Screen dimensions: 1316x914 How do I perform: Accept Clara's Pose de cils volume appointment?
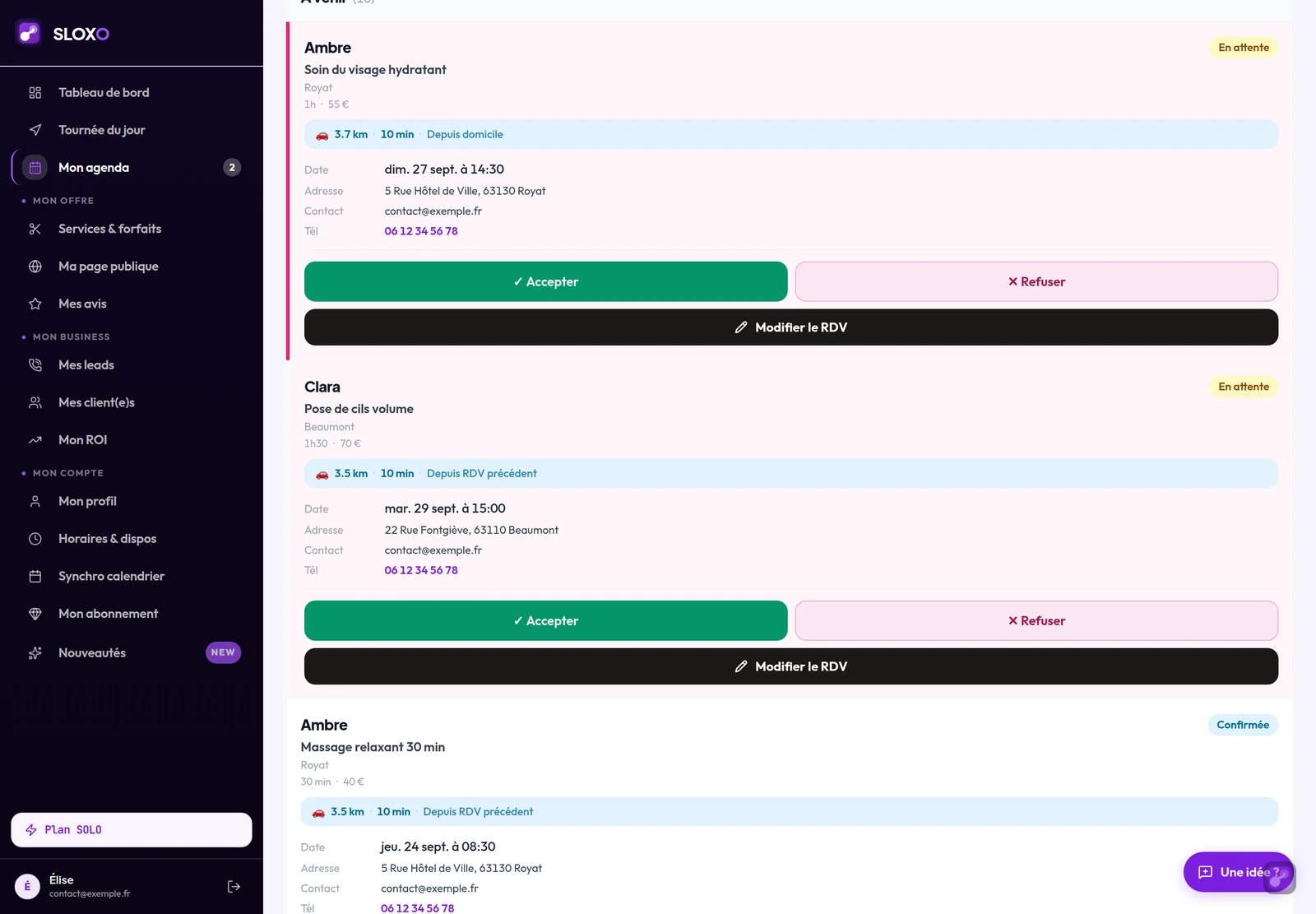coord(545,620)
